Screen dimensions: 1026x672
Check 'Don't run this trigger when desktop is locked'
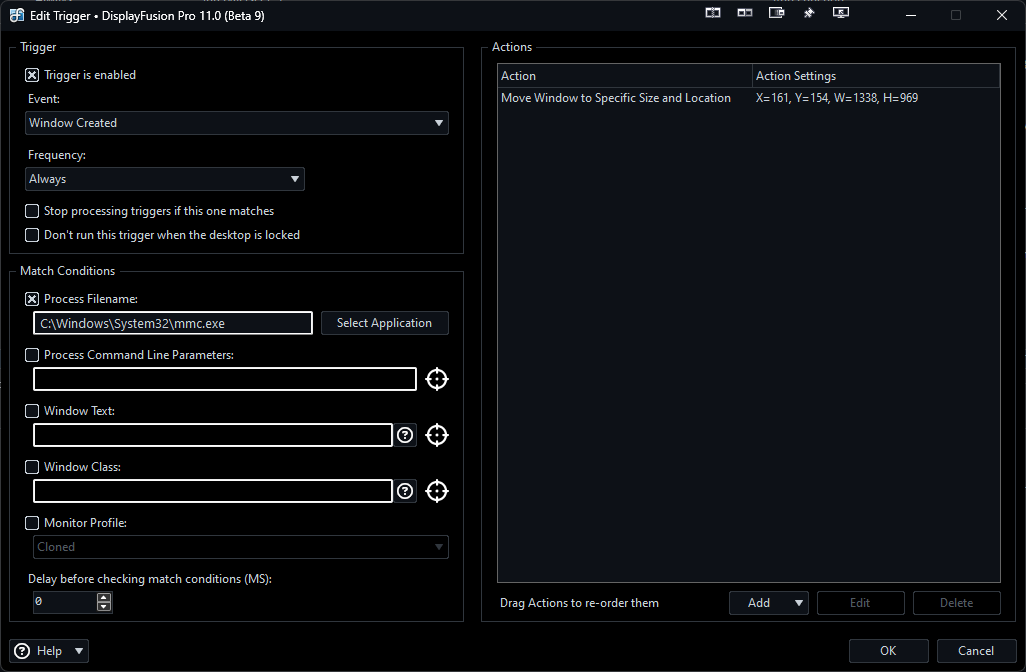(32, 235)
